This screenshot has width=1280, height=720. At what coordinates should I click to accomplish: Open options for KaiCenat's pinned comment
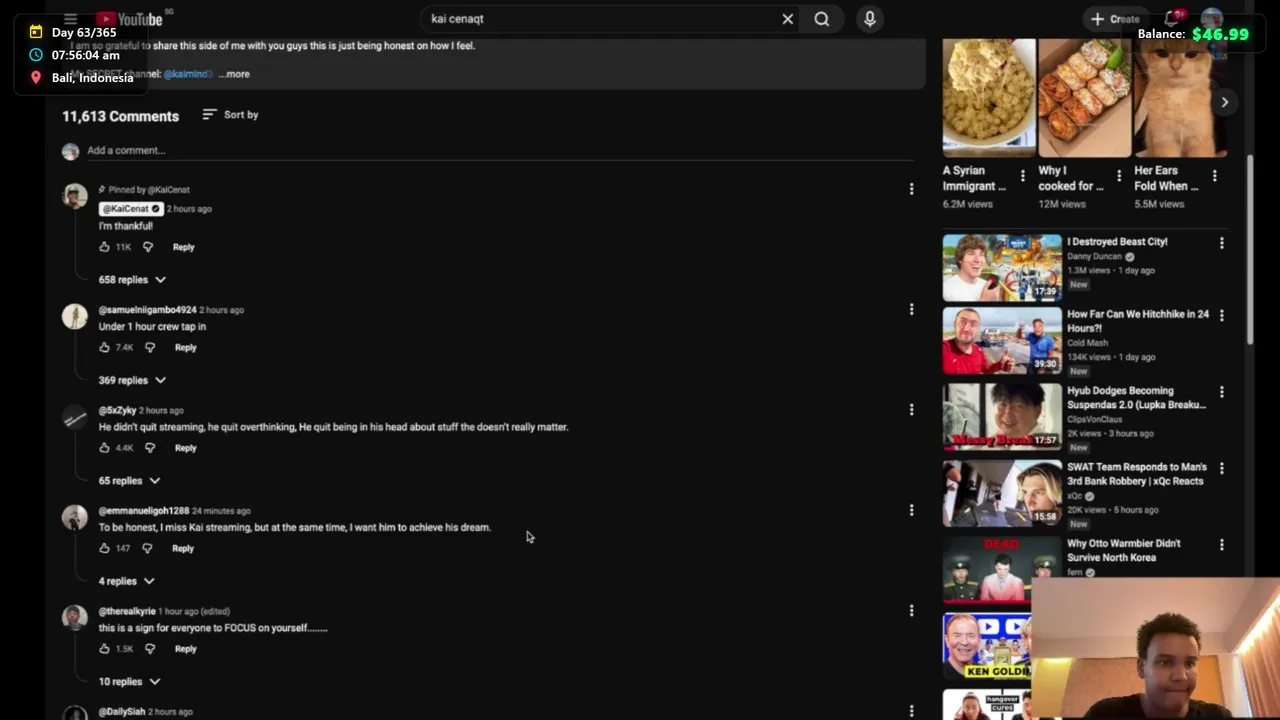pyautogui.click(x=911, y=189)
